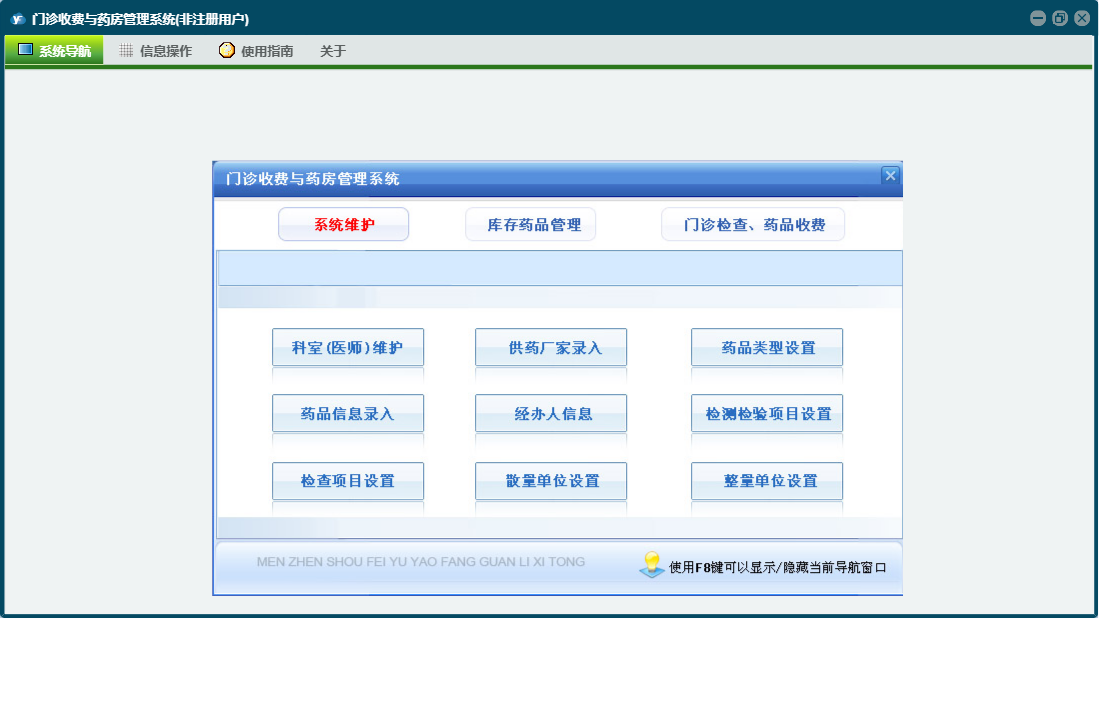Open 整量单位设置
The width and height of the screenshot is (1099, 723).
coord(767,481)
